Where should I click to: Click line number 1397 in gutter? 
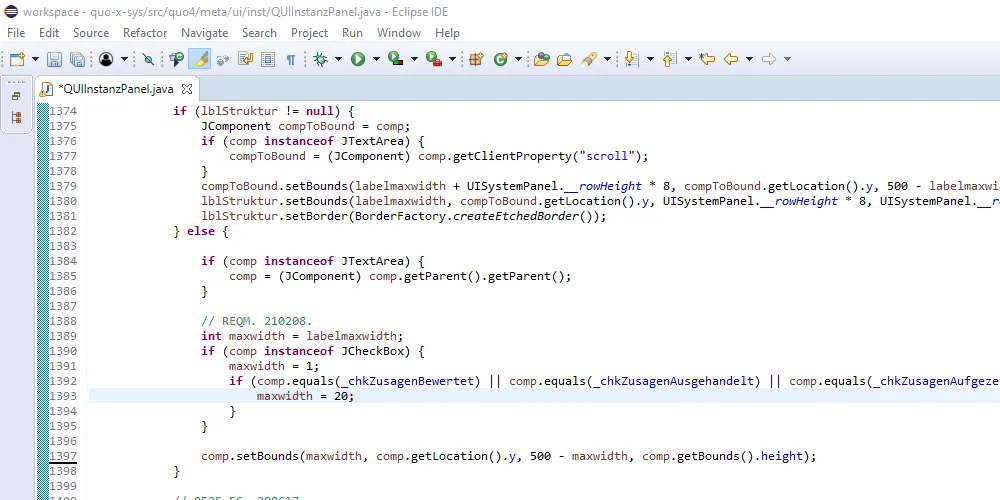[62, 456]
